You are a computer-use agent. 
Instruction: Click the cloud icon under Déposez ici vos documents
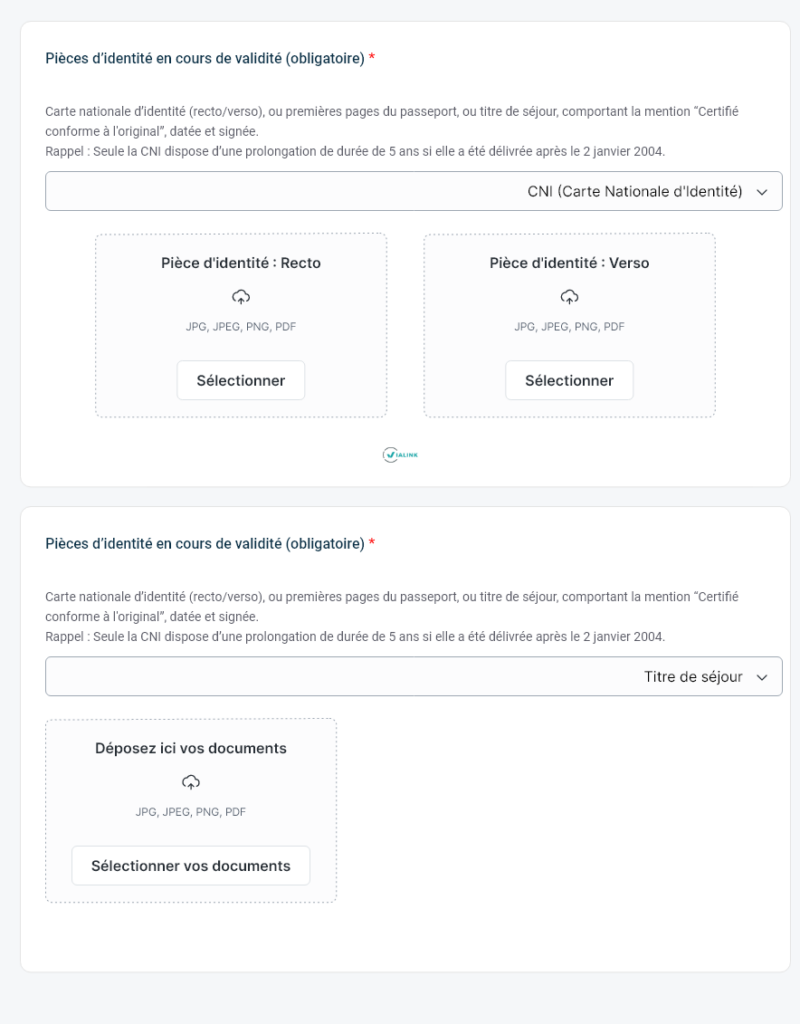(191, 781)
